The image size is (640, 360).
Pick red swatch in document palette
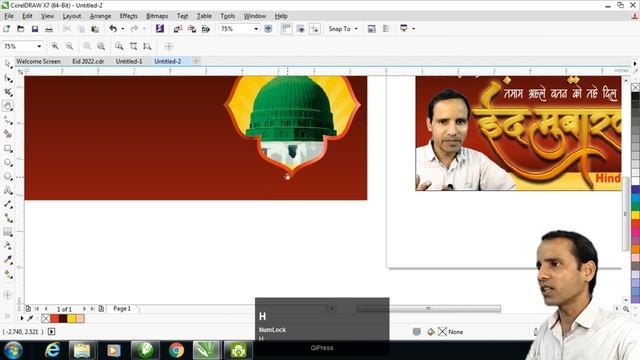click(54, 319)
